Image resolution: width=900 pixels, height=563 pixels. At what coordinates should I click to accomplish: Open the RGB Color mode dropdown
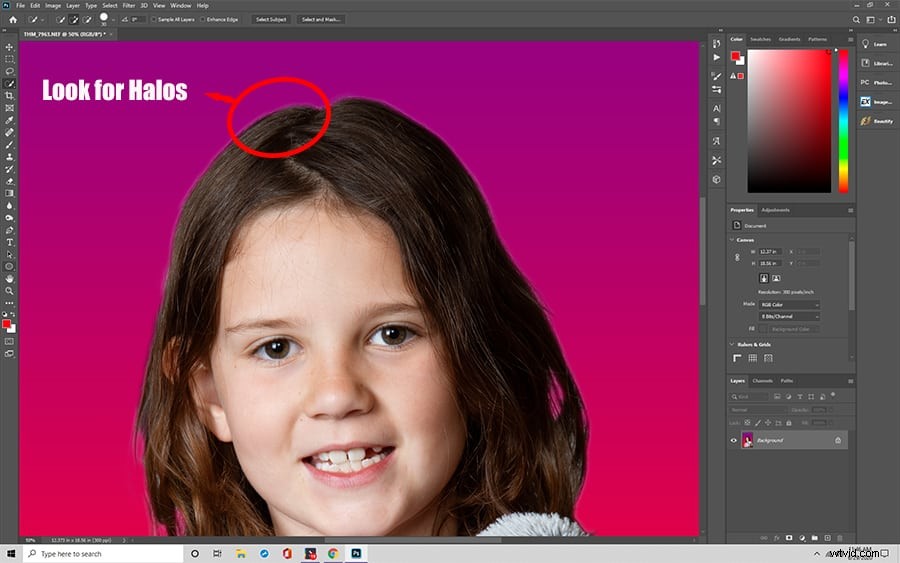(789, 305)
